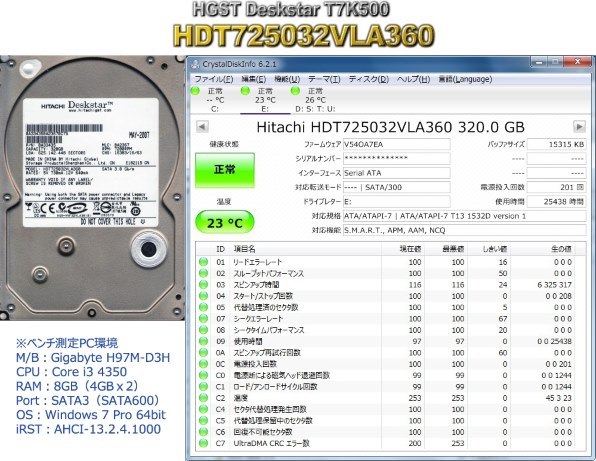Select the スピンアップ時間 attribute name

coord(257,285)
